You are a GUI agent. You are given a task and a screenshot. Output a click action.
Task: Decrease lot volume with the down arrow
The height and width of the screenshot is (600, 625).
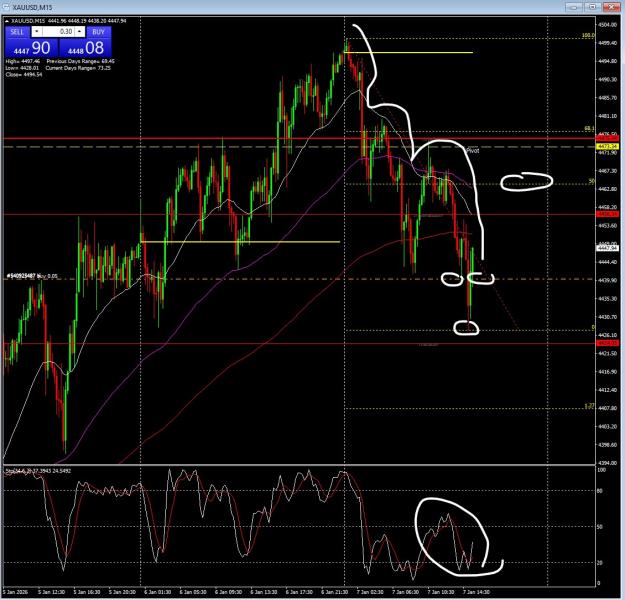[37, 32]
